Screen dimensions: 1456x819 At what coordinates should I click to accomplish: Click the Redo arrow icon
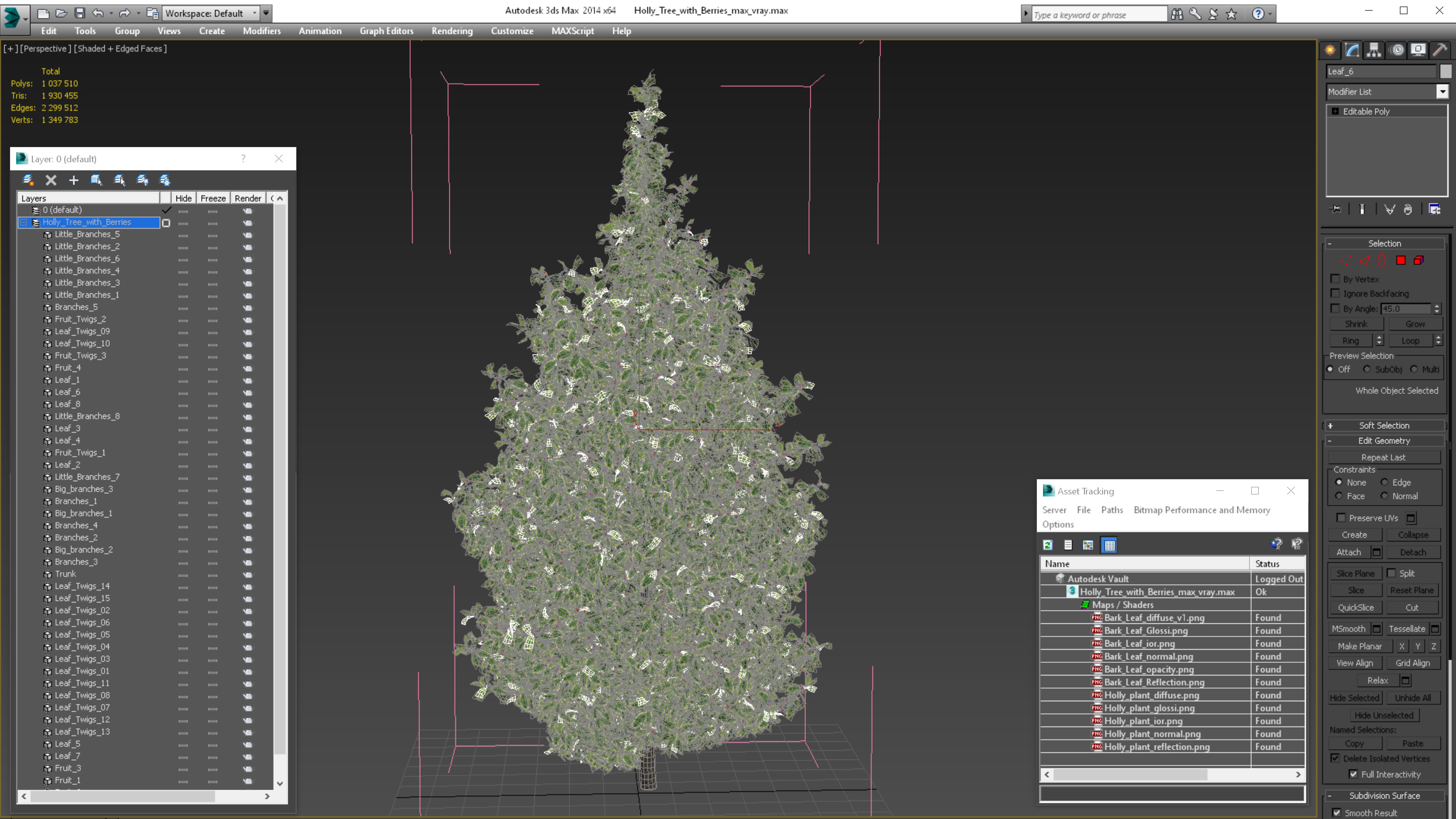point(124,13)
